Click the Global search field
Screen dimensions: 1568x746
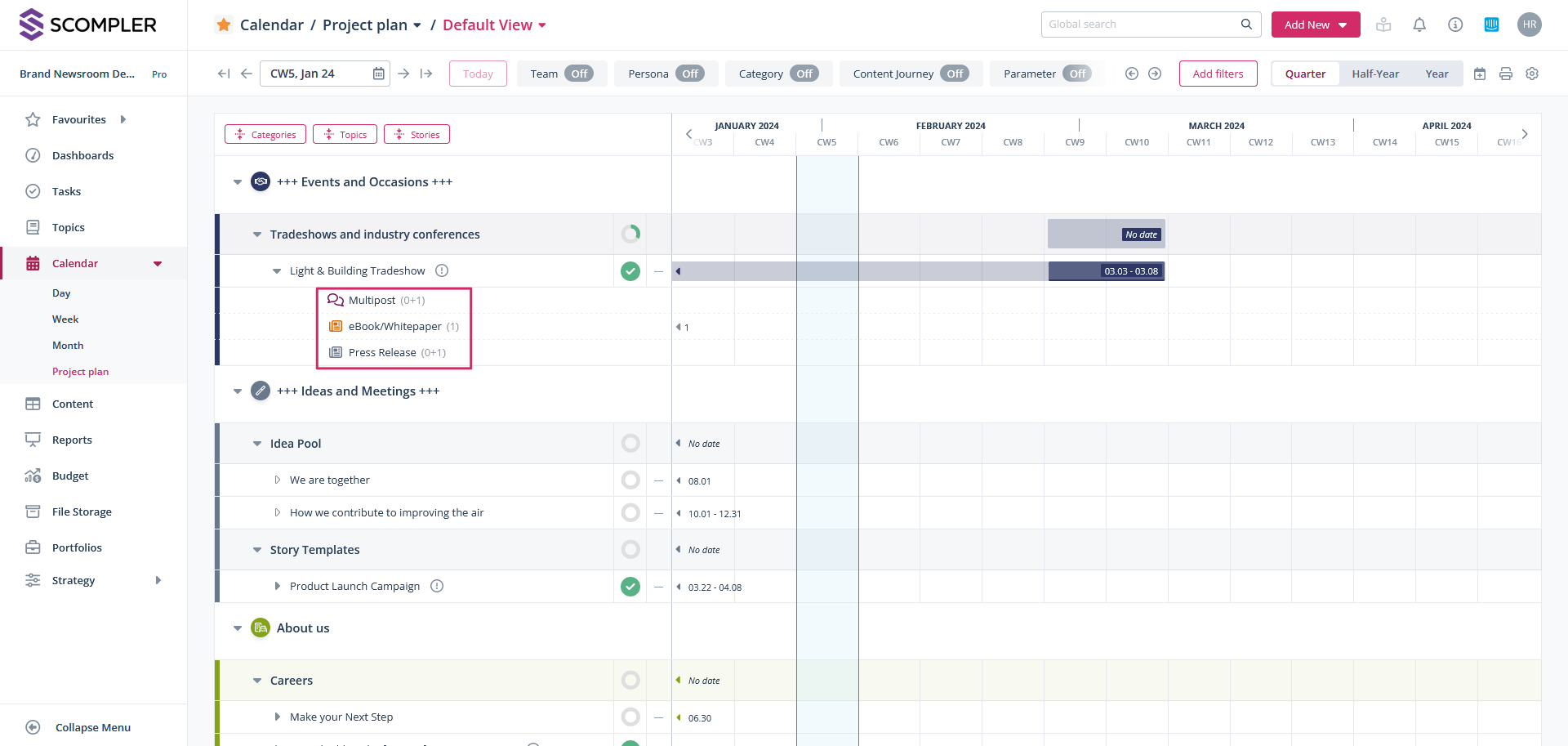tap(1142, 25)
